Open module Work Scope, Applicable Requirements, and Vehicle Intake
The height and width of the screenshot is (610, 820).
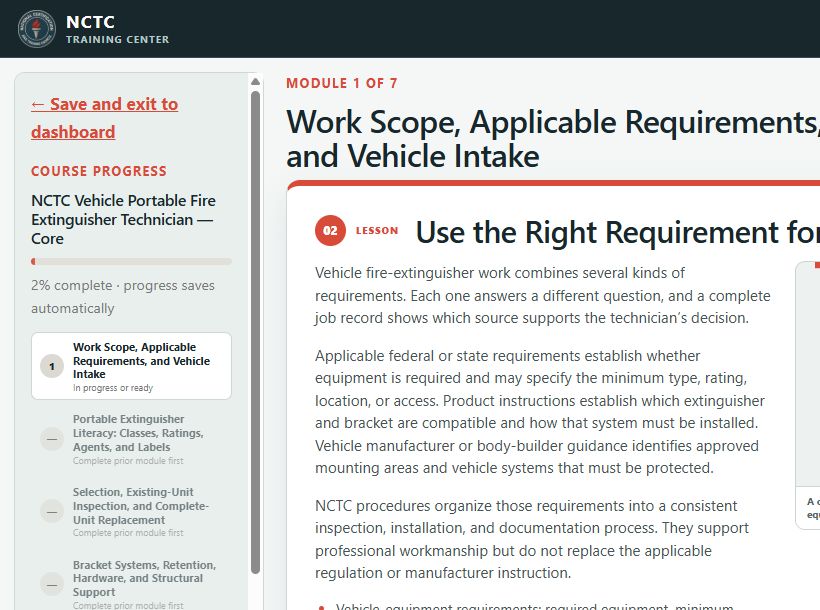[131, 366]
